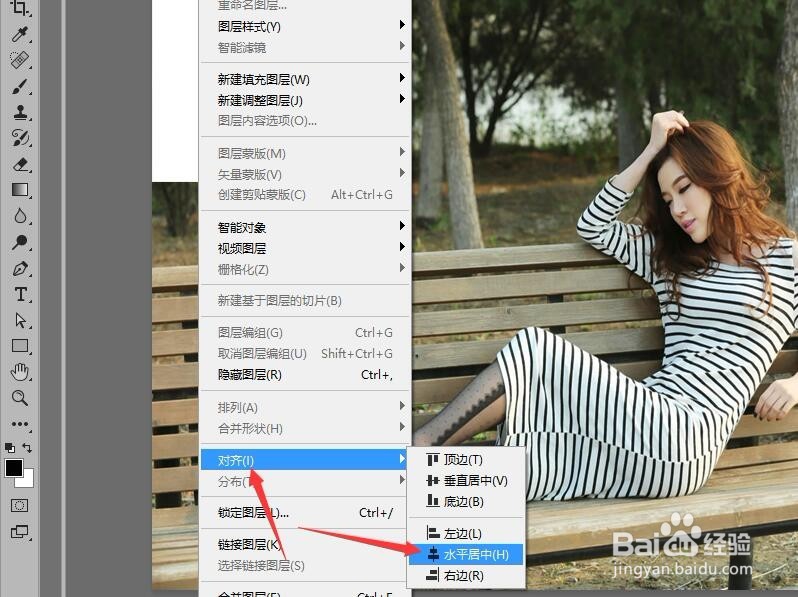Click 图层编组(G) menu entry

coord(304,332)
